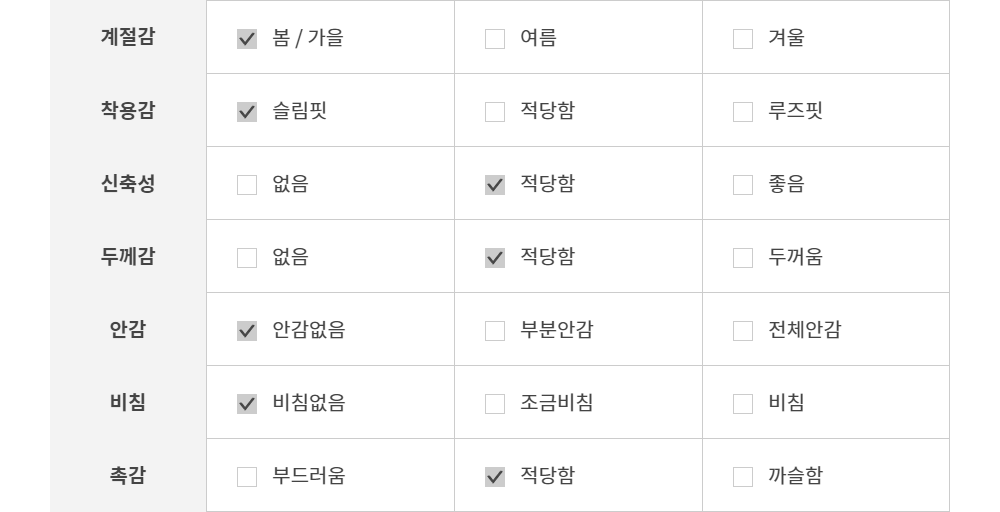
Task: Select the 루즈핏 checkbox
Action: (743, 112)
